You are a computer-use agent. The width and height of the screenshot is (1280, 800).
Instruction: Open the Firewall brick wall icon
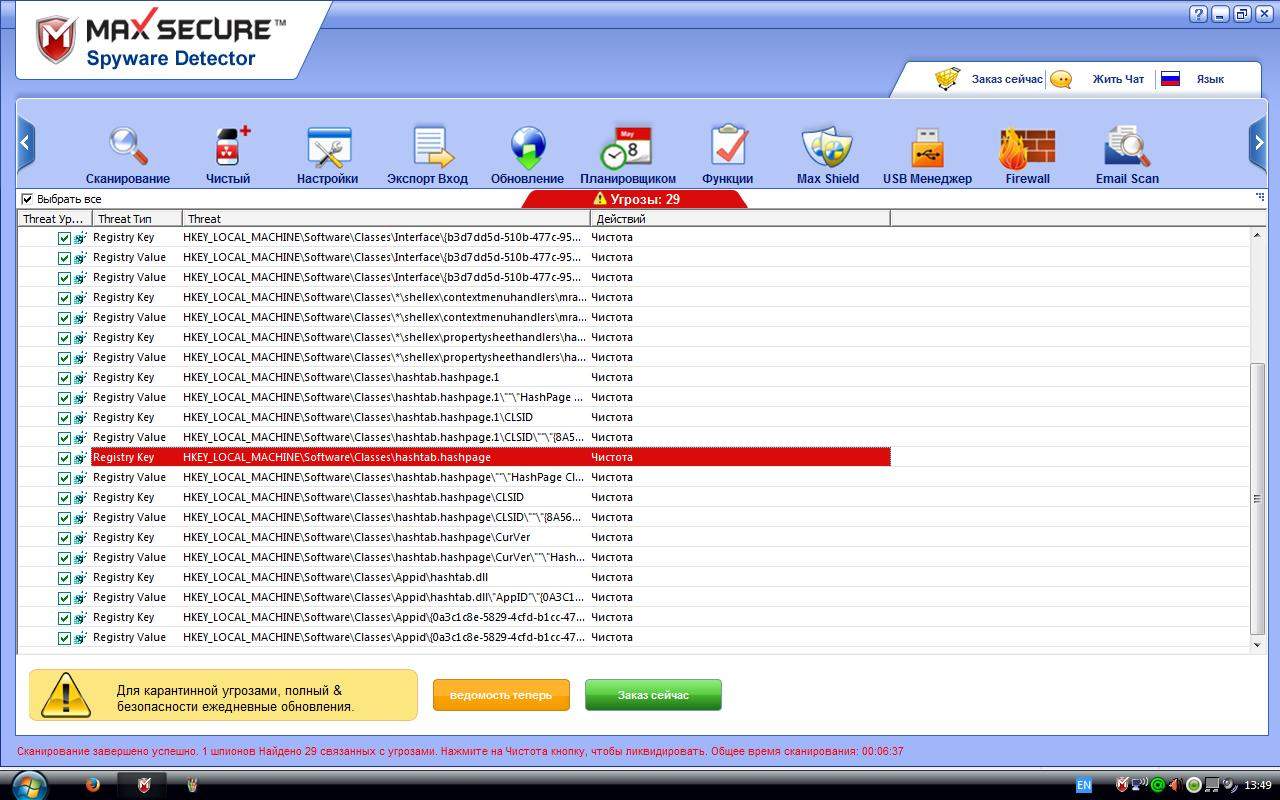tap(1027, 148)
